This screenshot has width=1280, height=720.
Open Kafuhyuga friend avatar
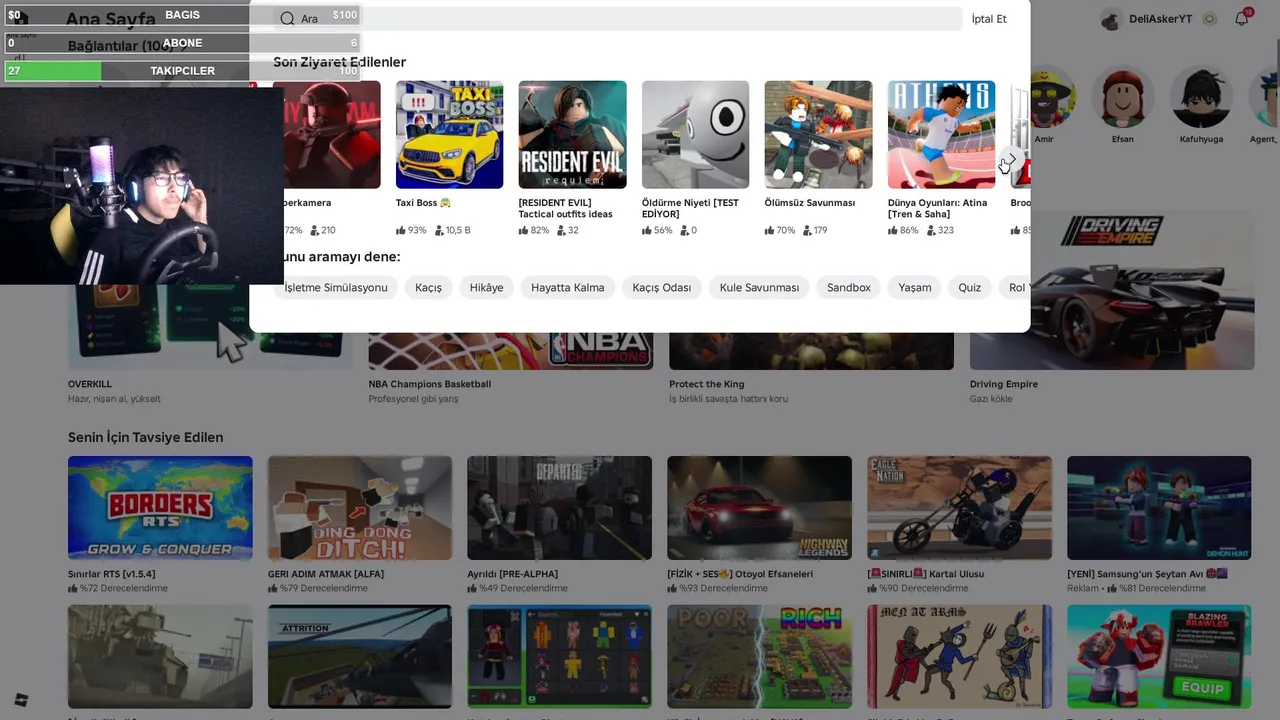(x=1201, y=97)
